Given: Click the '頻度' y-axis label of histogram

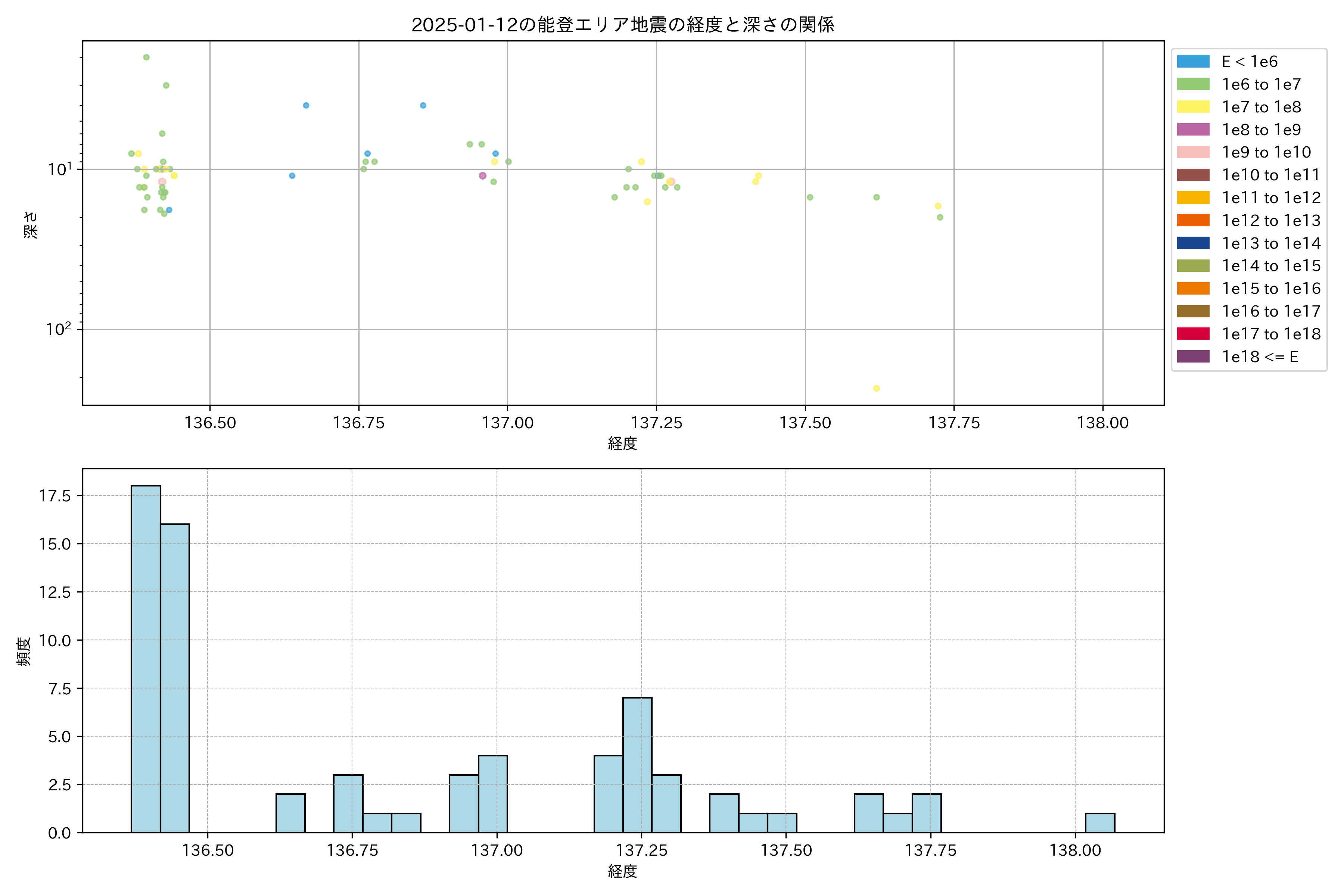Looking at the screenshot, I should click(24, 651).
